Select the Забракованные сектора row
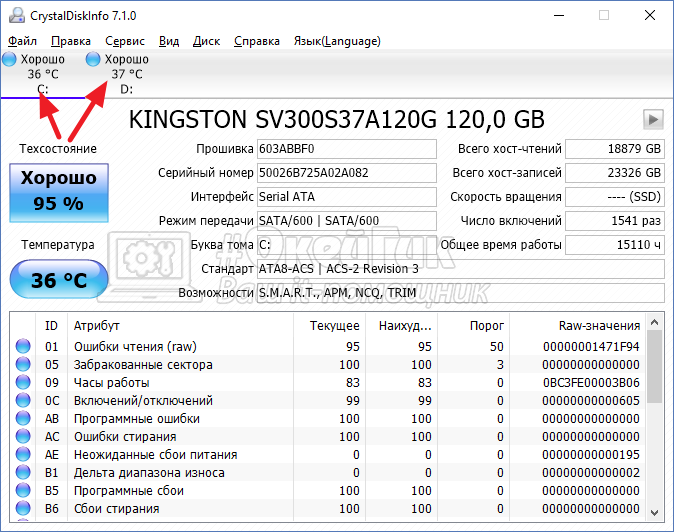This screenshot has width=674, height=532. tap(328, 364)
